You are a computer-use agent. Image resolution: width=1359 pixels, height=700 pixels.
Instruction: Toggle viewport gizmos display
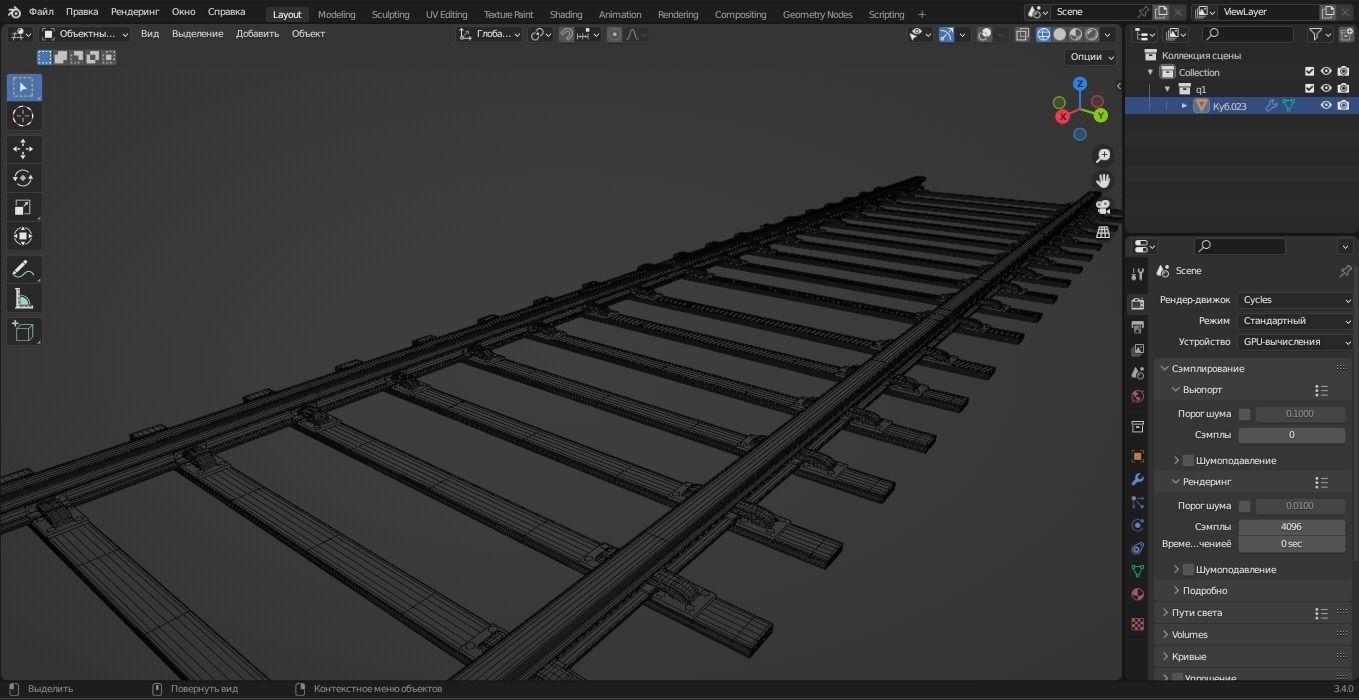(946, 34)
